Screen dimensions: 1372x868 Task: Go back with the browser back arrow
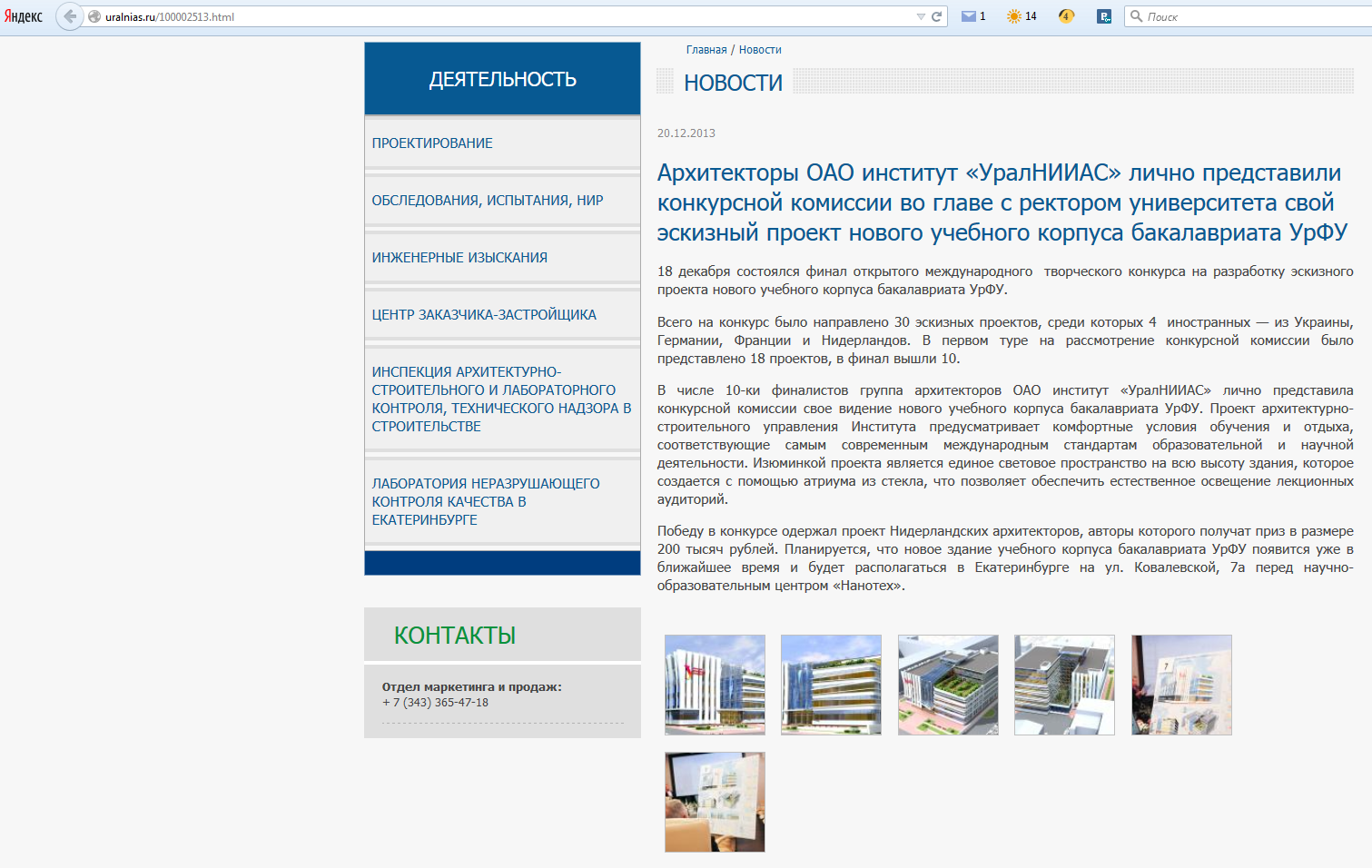(70, 16)
